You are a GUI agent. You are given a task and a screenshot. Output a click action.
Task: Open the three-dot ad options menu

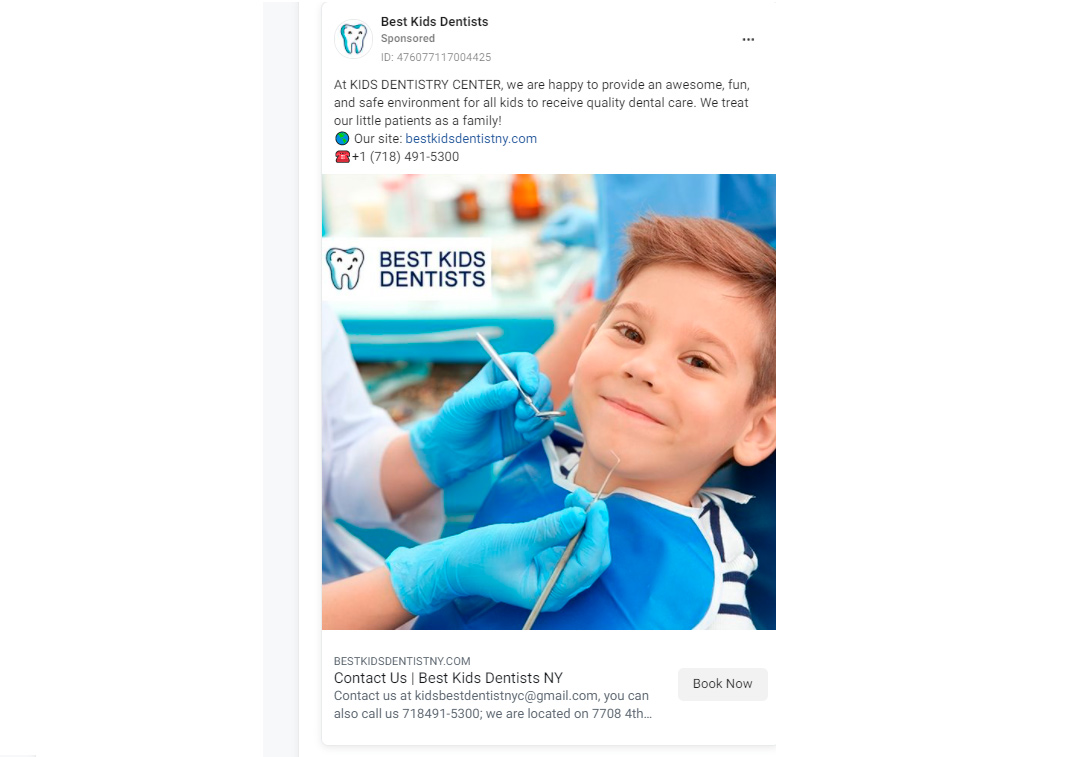(748, 40)
